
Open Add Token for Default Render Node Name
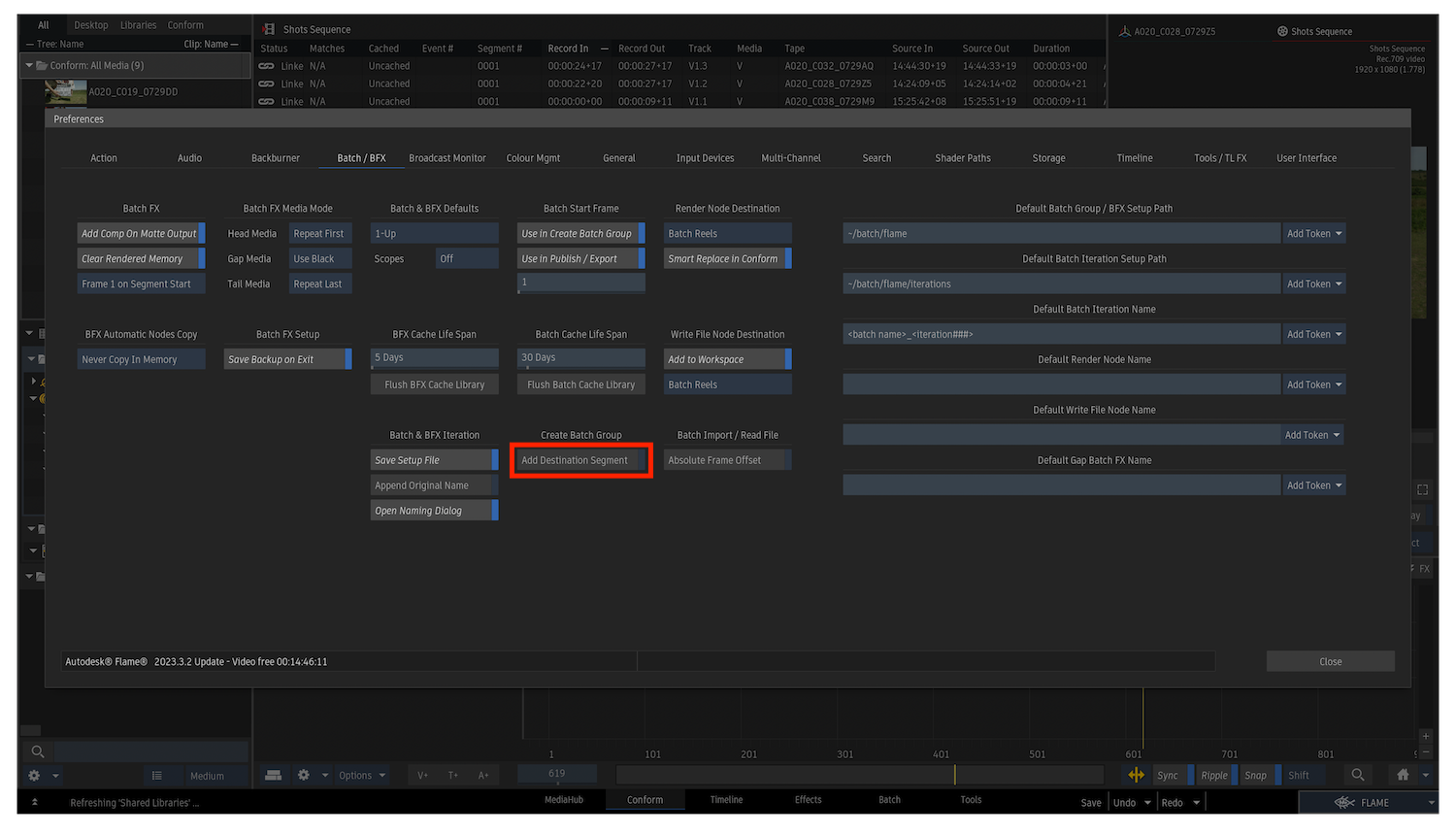1314,384
